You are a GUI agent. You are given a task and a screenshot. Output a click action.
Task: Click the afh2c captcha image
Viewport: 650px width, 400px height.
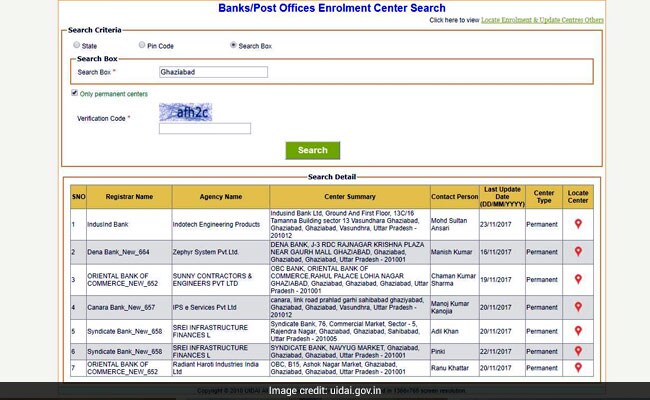pos(186,112)
